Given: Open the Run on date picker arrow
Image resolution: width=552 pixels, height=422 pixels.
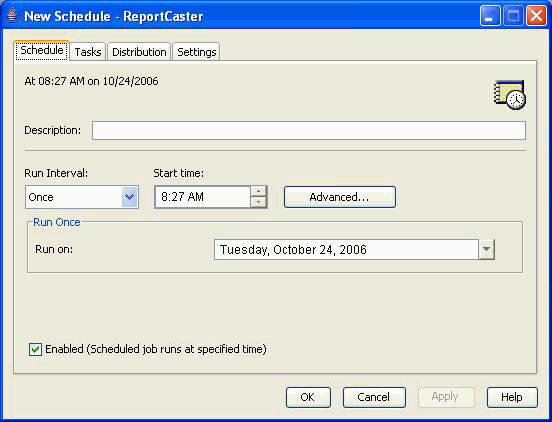Looking at the screenshot, I should click(x=487, y=249).
